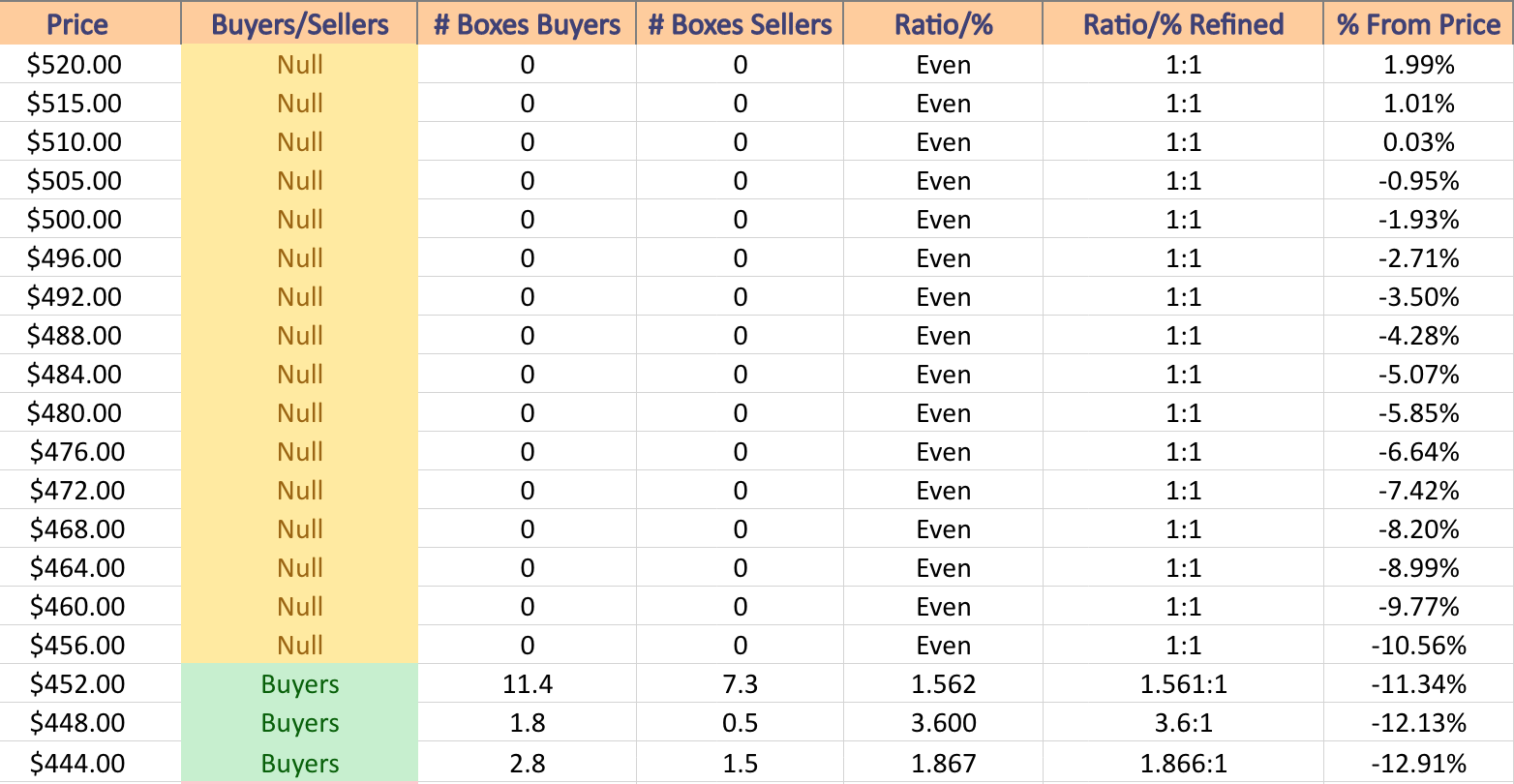This screenshot has width=1514, height=784.
Task: Click the $496.00 price cell
Action: 91,258
